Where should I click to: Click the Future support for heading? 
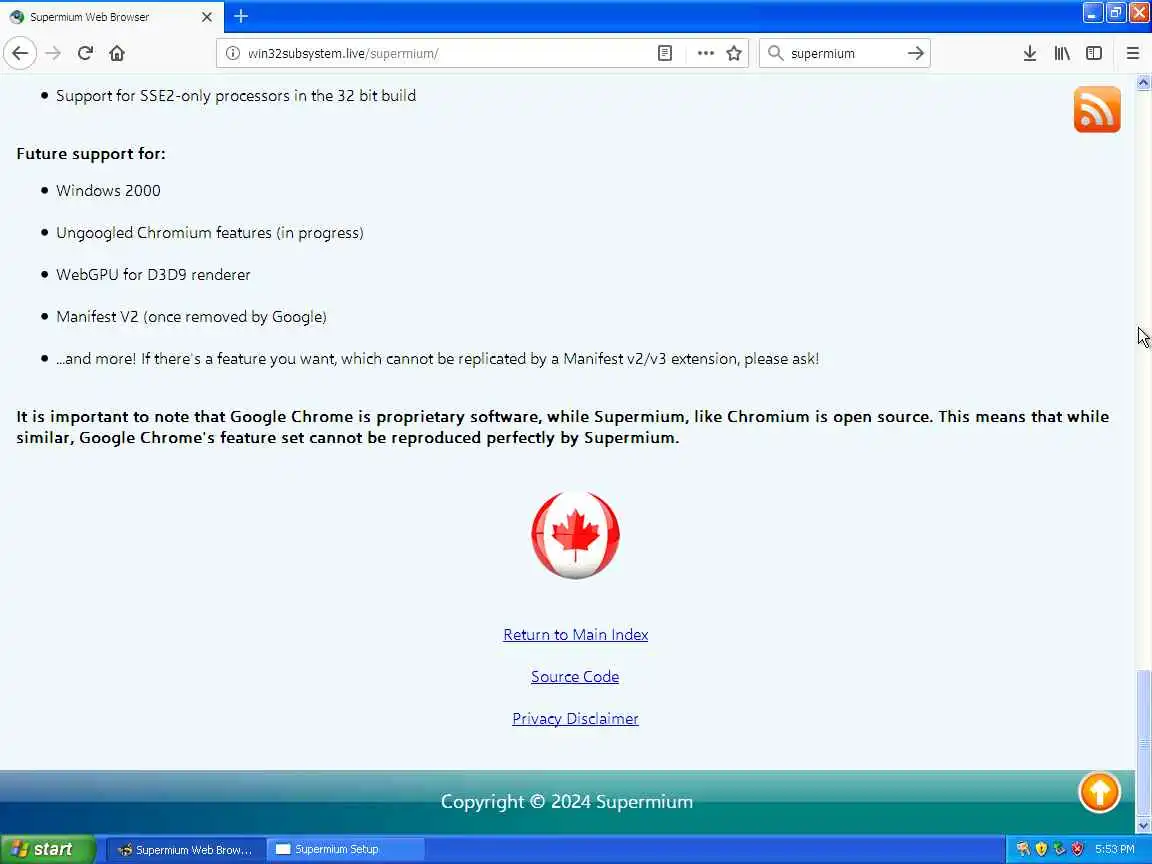pyautogui.click(x=91, y=154)
